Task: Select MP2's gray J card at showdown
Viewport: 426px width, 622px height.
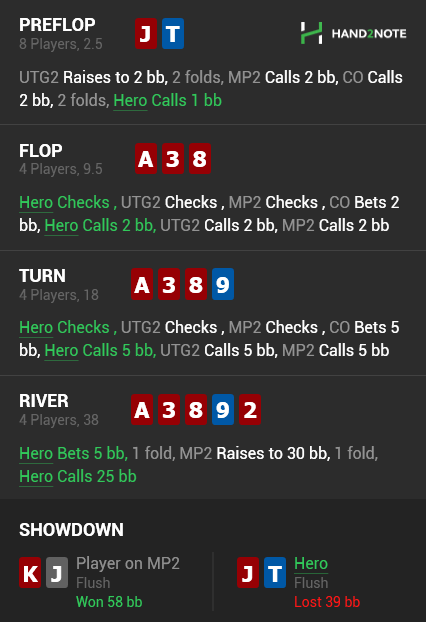Action: 57,572
